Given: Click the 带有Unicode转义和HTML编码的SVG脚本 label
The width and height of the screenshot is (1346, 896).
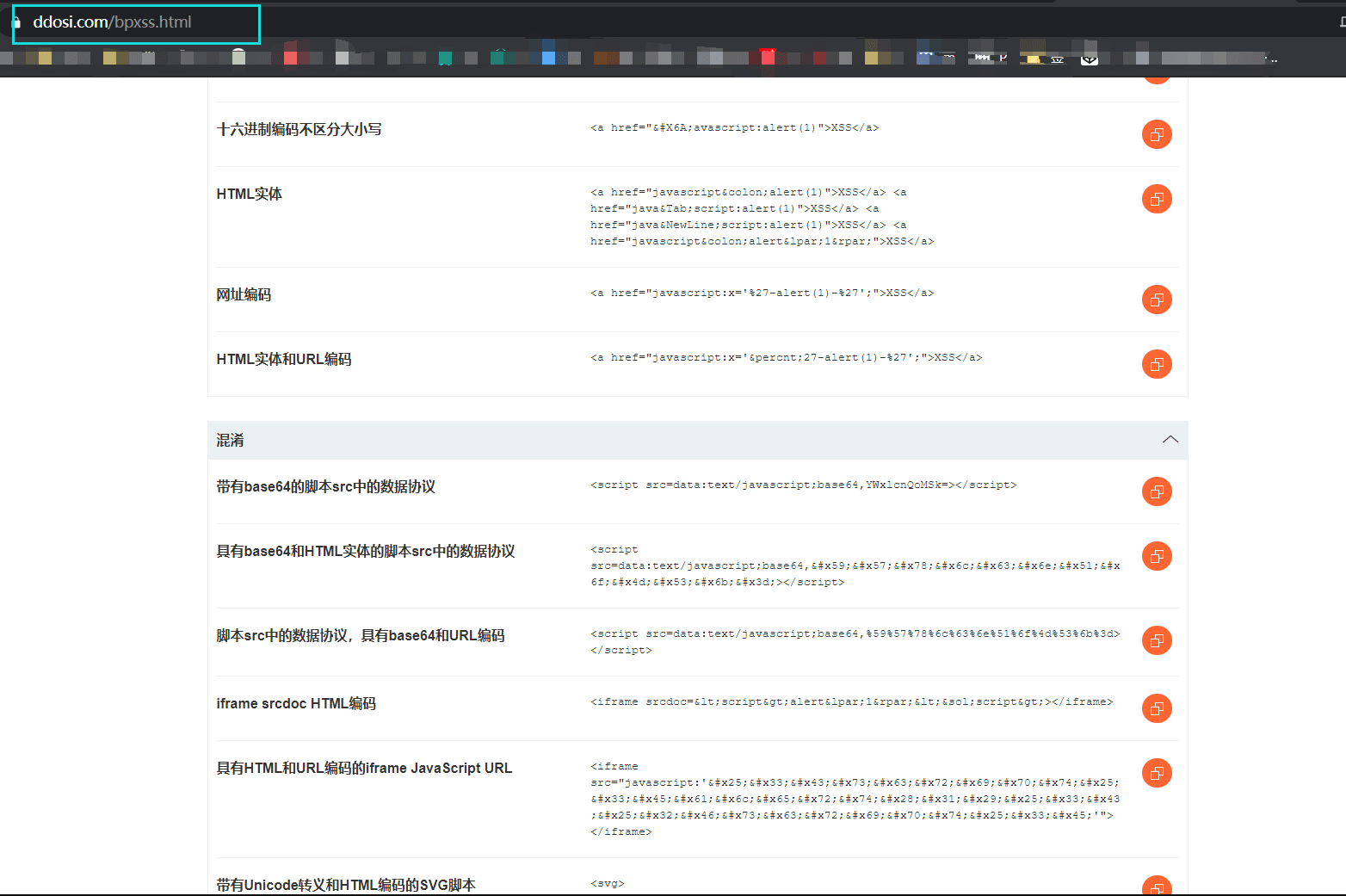Looking at the screenshot, I should (x=345, y=885).
